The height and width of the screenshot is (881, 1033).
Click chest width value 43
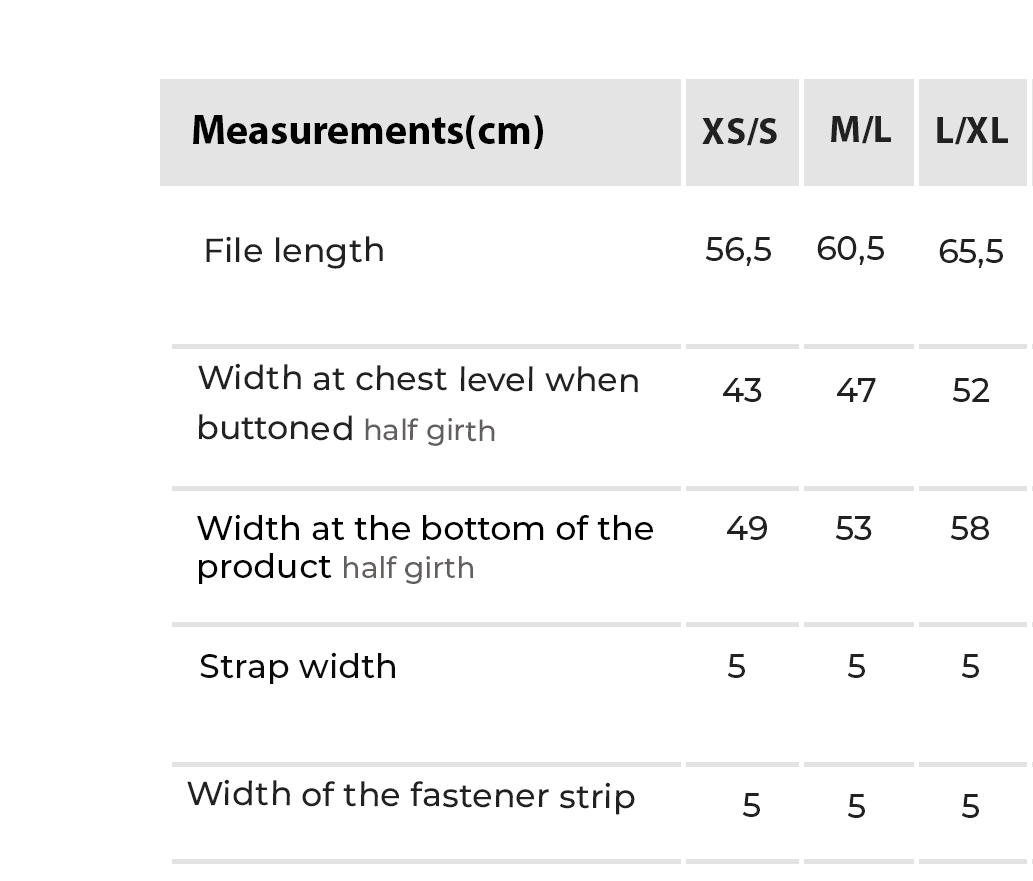pyautogui.click(x=742, y=390)
